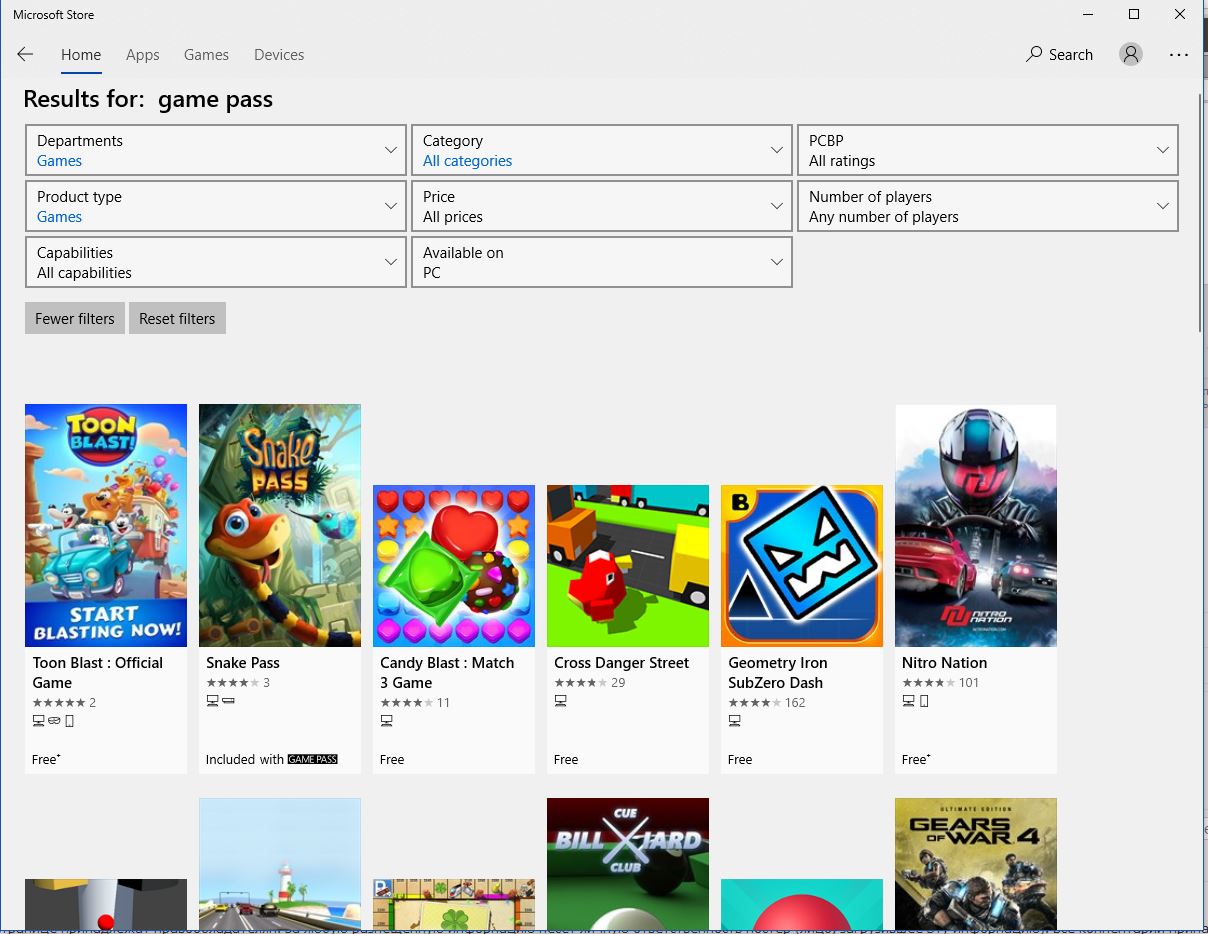Click the vertical scrollbar of the results page

pos(1200,213)
